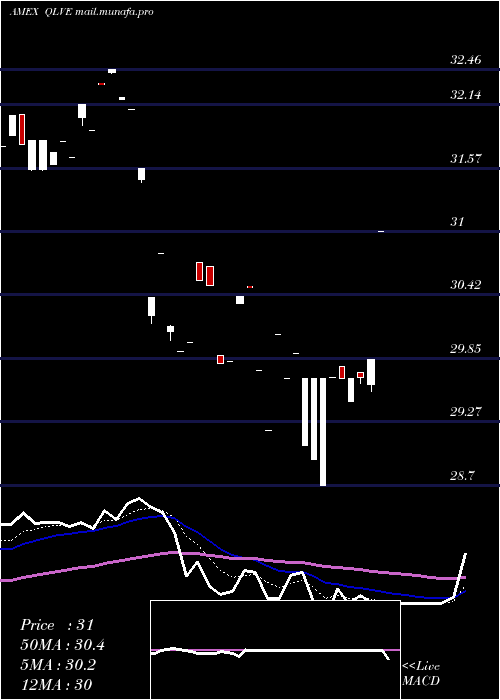Click the 28.7 price level label
The image size is (500, 700).
pos(462,476)
